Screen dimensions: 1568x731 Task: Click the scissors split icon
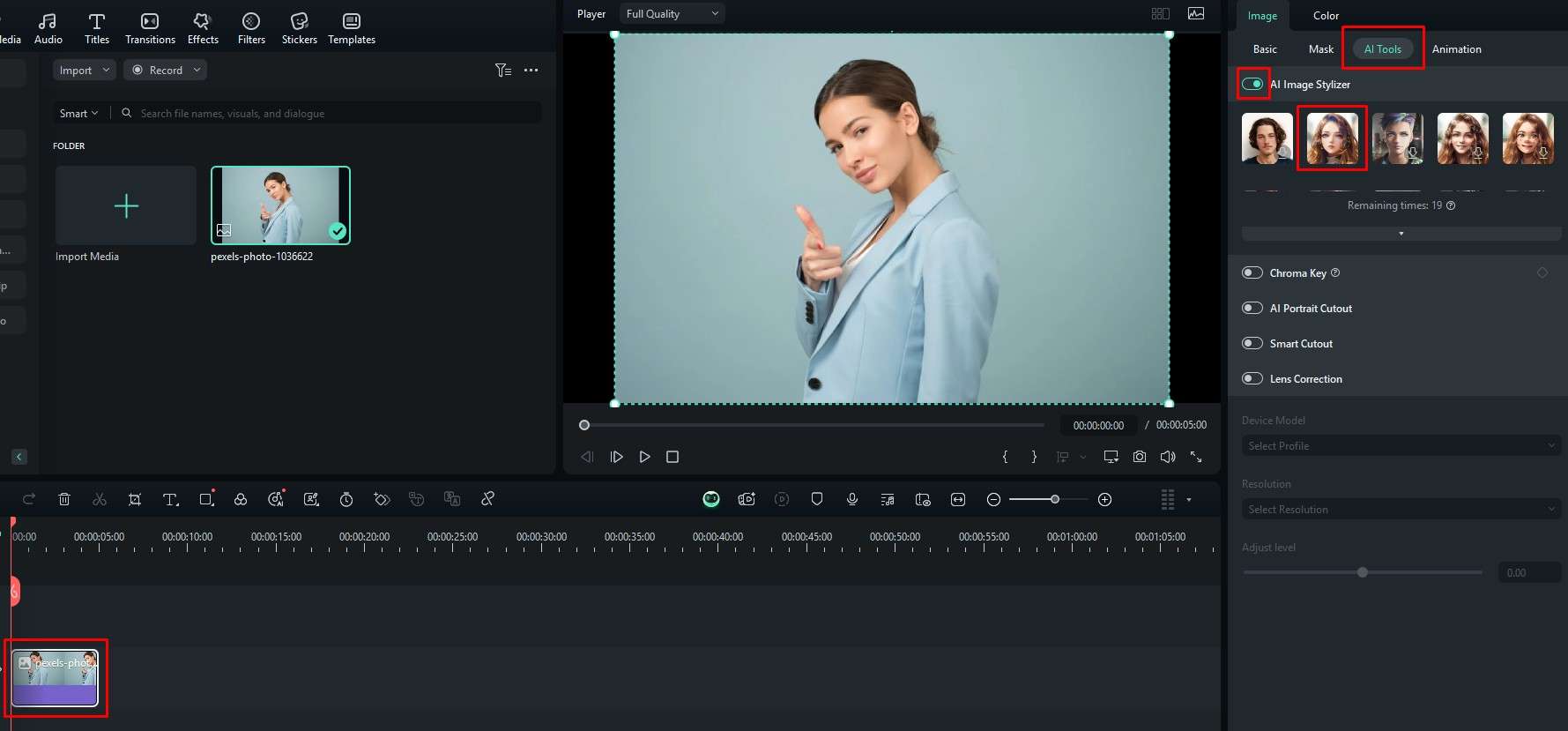pyautogui.click(x=100, y=499)
